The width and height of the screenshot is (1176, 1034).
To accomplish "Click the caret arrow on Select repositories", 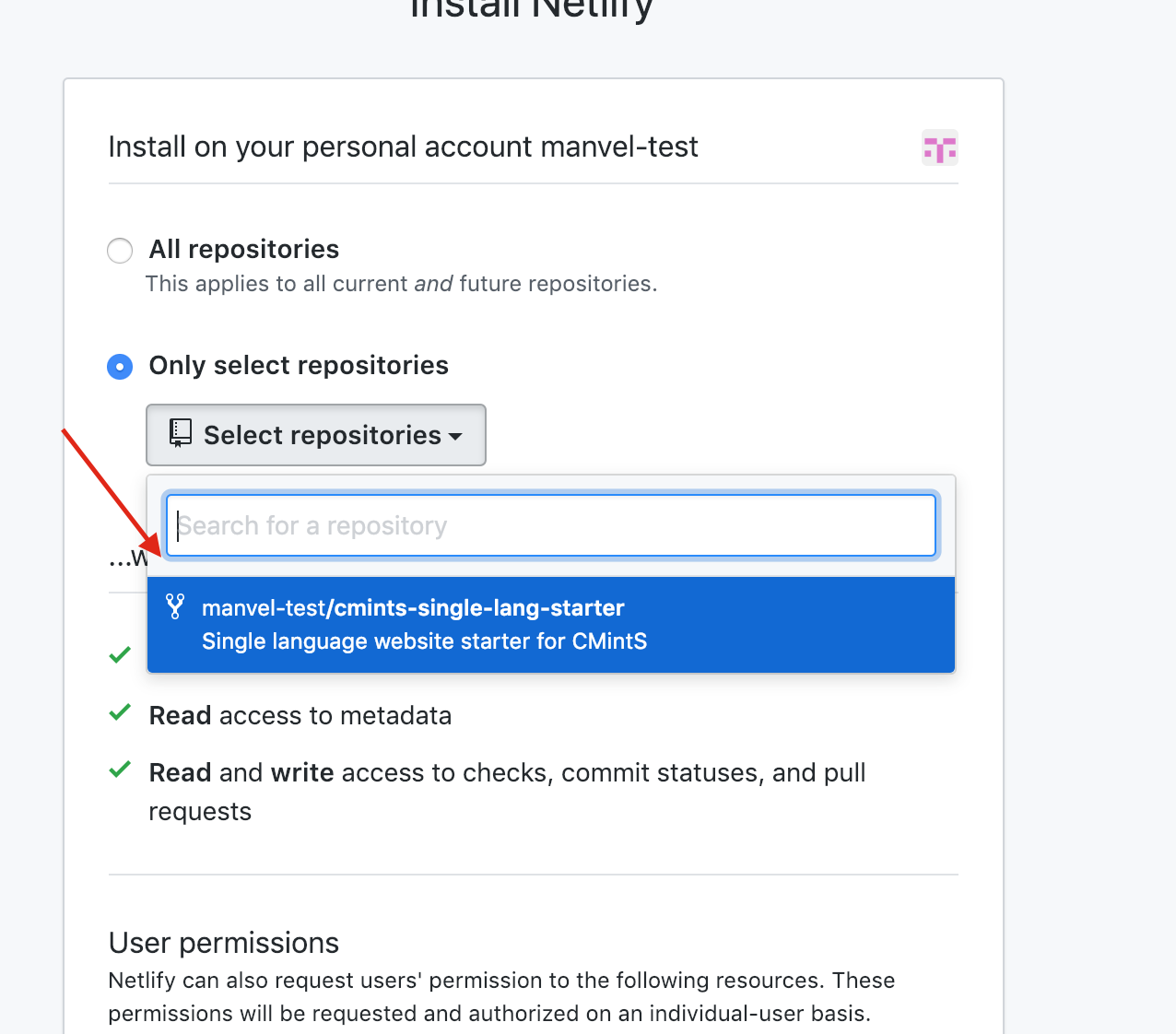I will (x=455, y=437).
